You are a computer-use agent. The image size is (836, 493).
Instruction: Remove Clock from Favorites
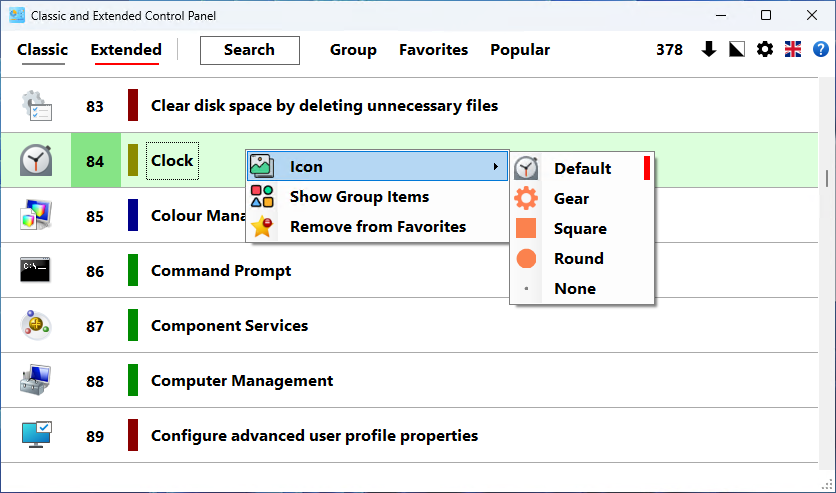[x=377, y=227]
